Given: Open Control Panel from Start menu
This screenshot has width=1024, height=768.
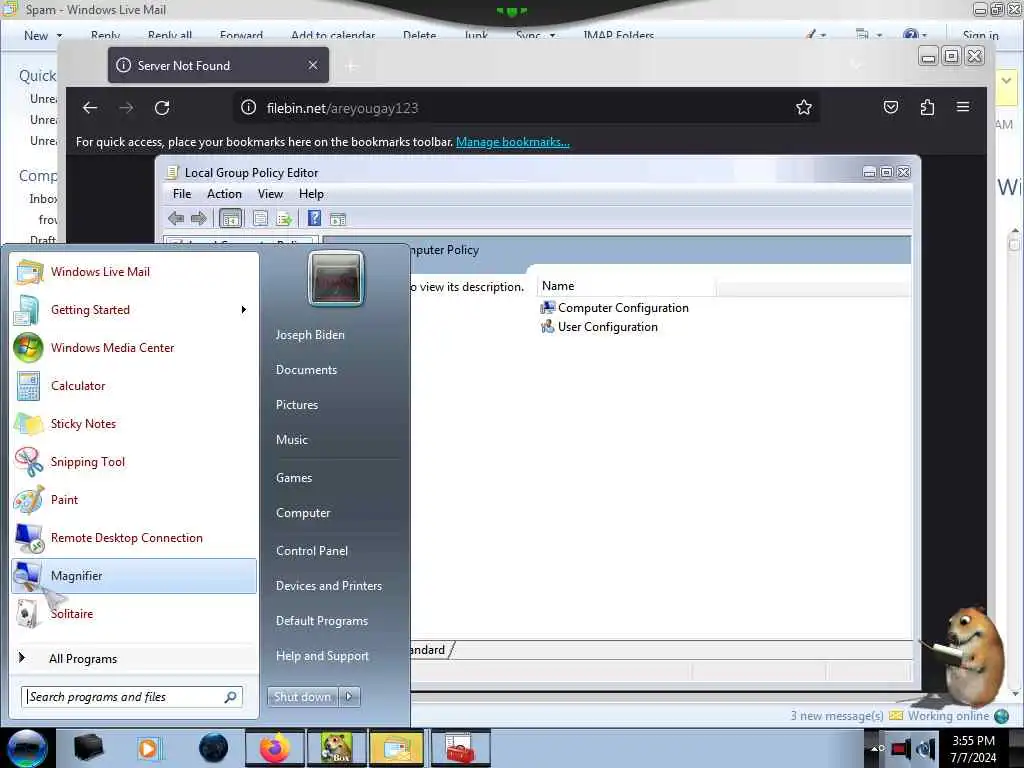Looking at the screenshot, I should click(x=312, y=551).
